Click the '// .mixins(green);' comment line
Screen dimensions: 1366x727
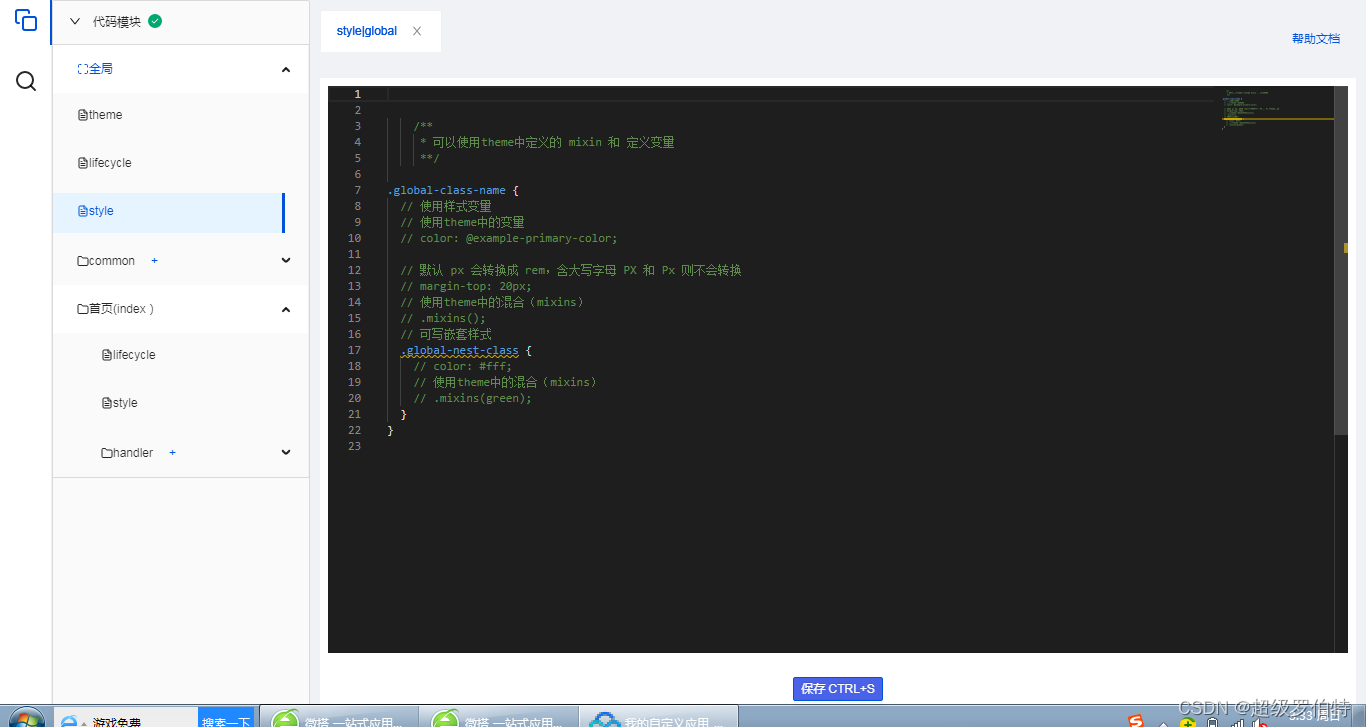(473, 398)
